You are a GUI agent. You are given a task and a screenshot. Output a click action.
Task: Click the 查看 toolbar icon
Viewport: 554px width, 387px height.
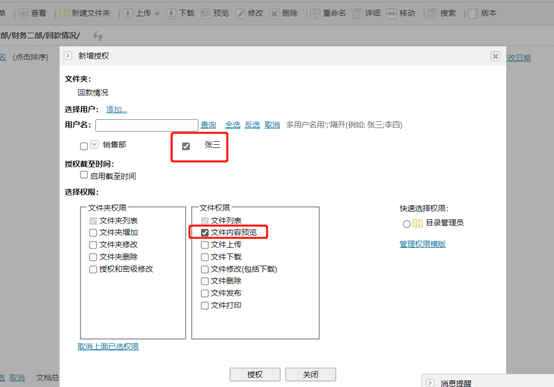tap(24, 14)
